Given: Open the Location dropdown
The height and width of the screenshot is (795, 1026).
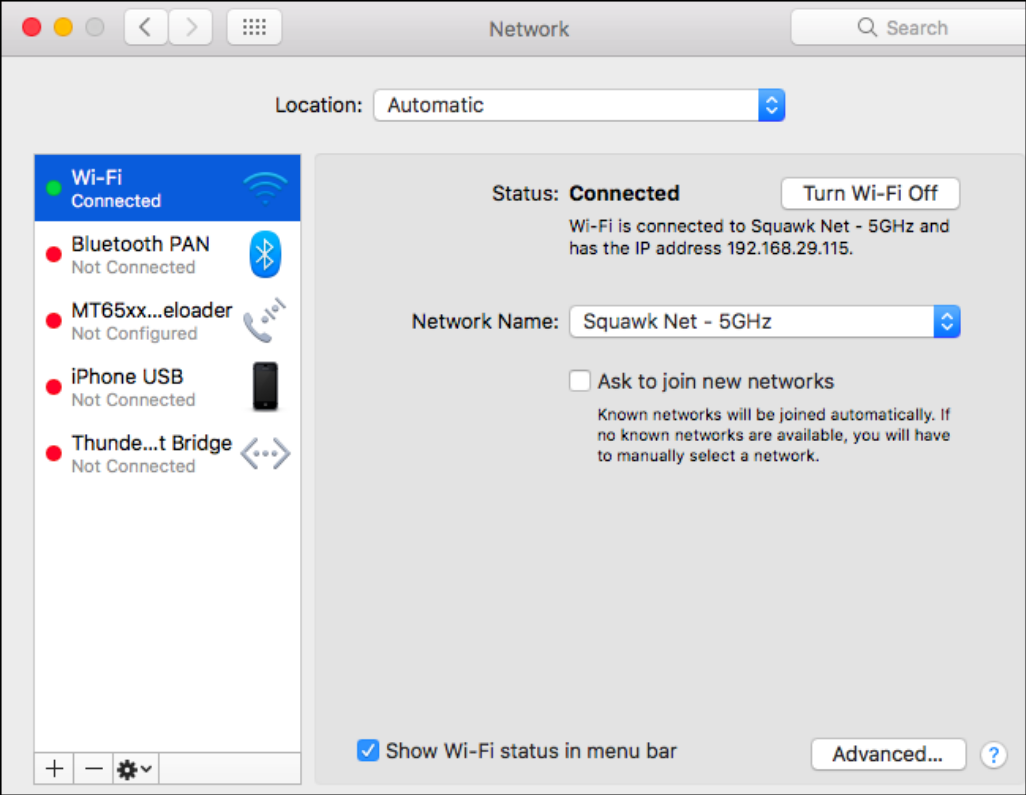Looking at the screenshot, I should click(x=579, y=105).
